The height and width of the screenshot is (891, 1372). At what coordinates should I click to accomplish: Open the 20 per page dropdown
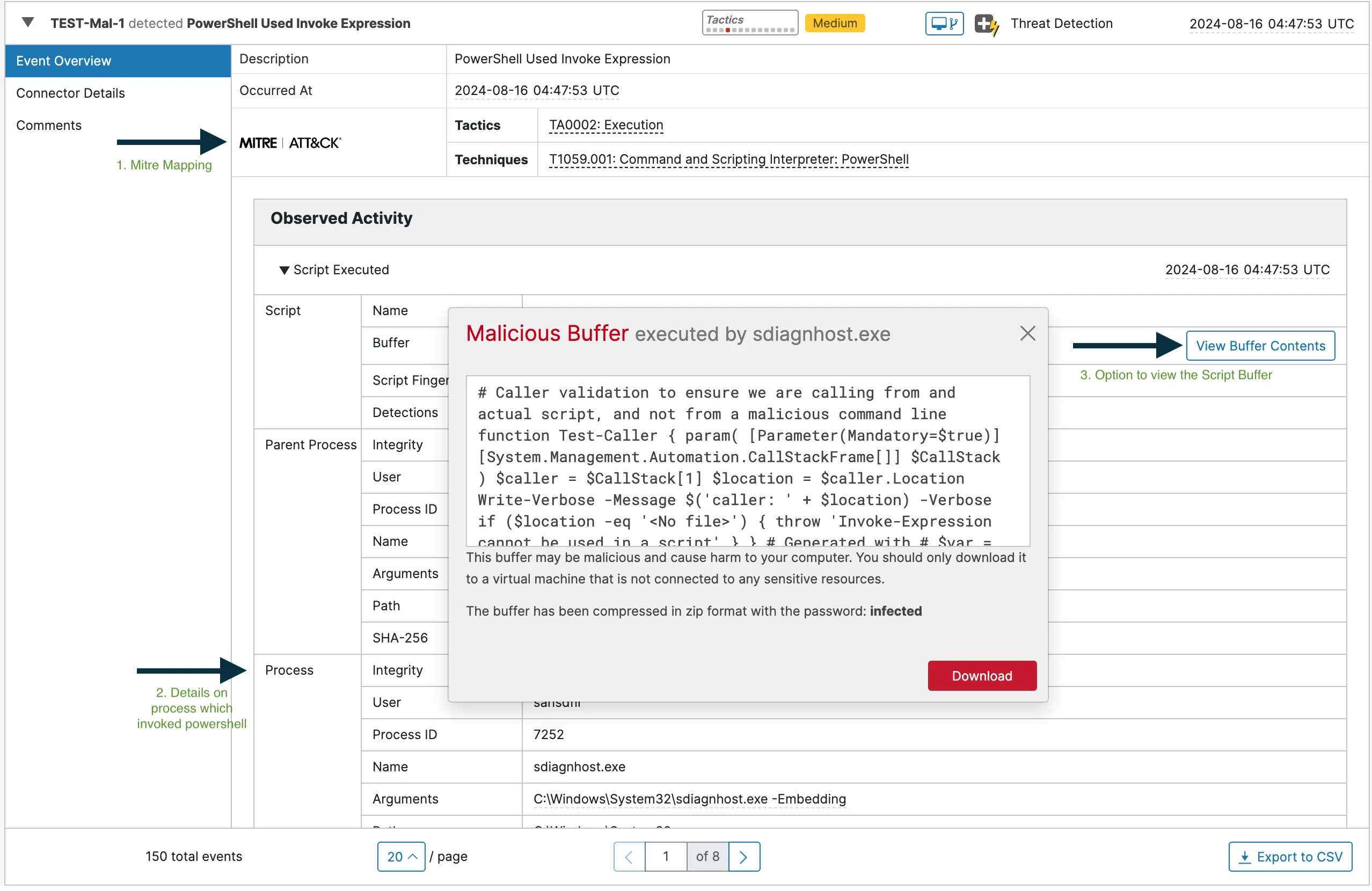401,857
